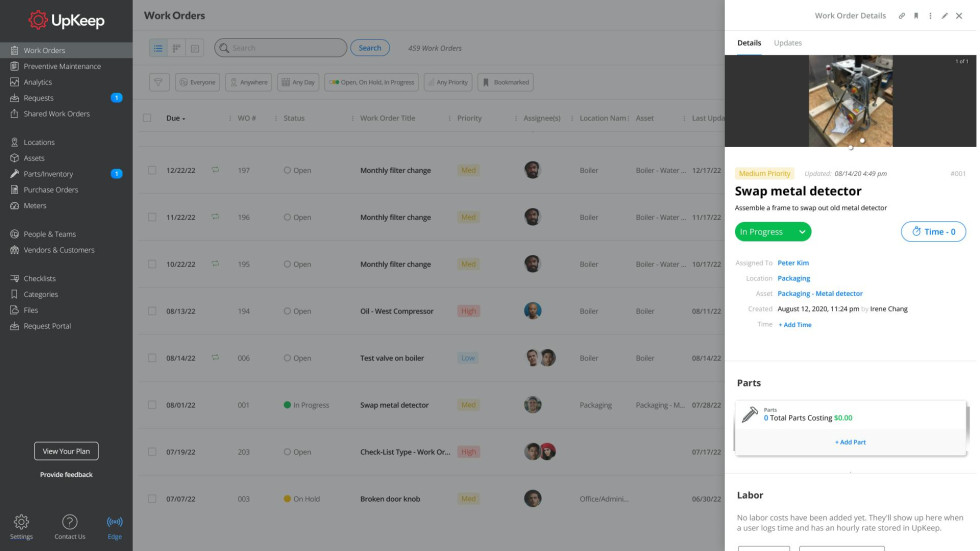Screen dimensions: 980x551
Task: Open the Any Priority filter dropdown
Action: (x=448, y=82)
